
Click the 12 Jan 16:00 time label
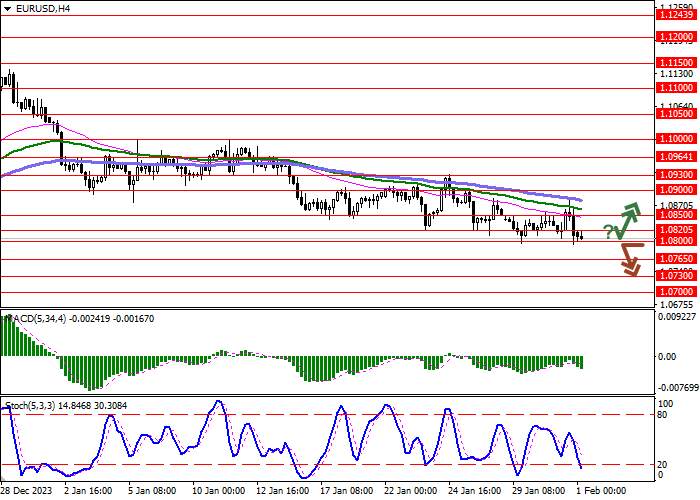(x=283, y=491)
